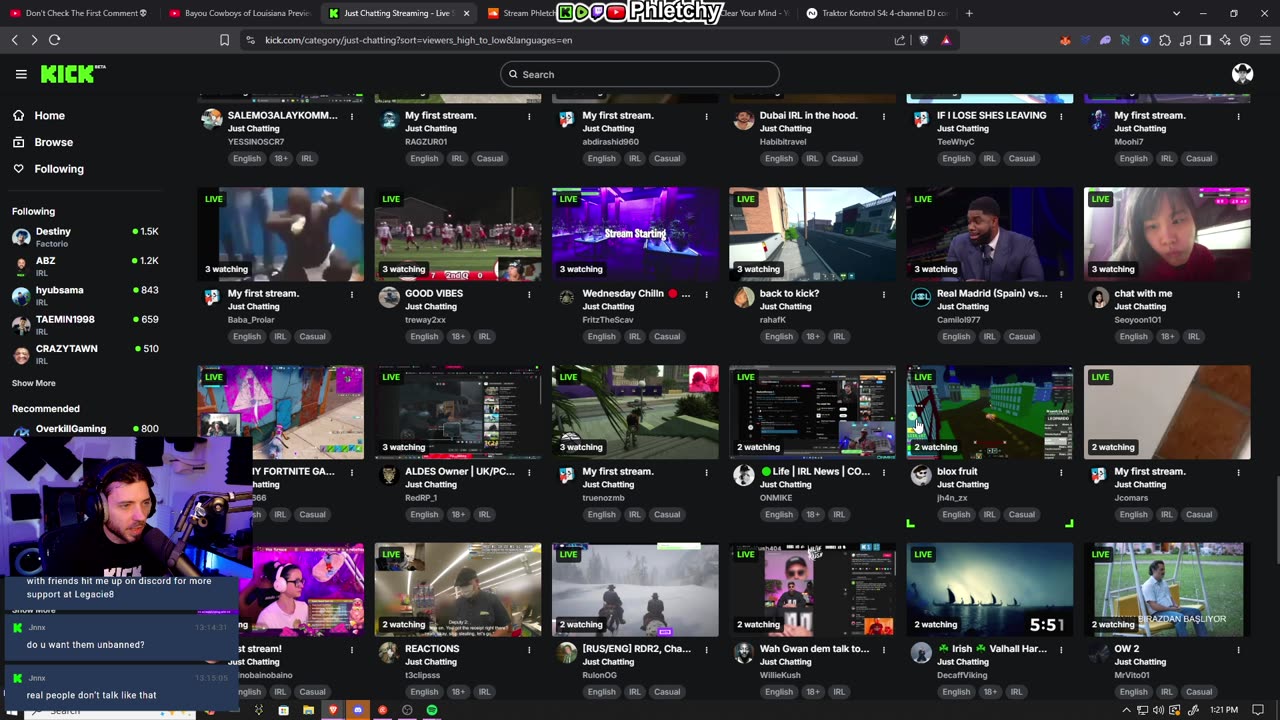Screen dimensions: 1280x720
Task: Click the 'IF I LOSE SHES LEAVING' title
Action: click(x=991, y=116)
